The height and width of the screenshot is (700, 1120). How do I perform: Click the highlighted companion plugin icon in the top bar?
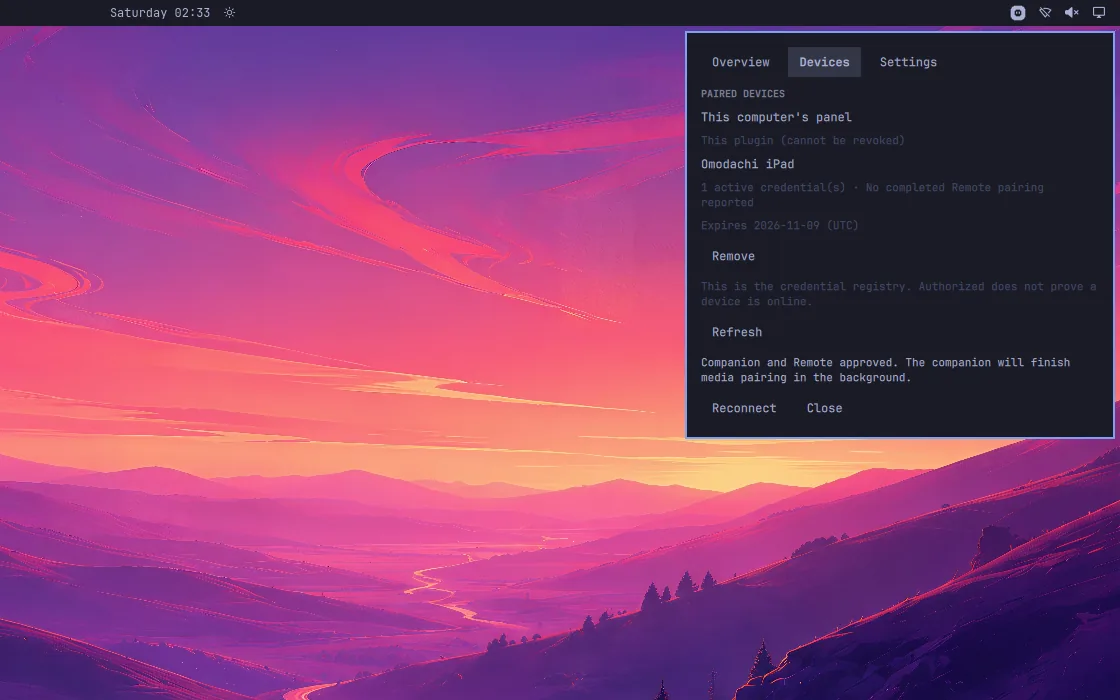click(1018, 13)
